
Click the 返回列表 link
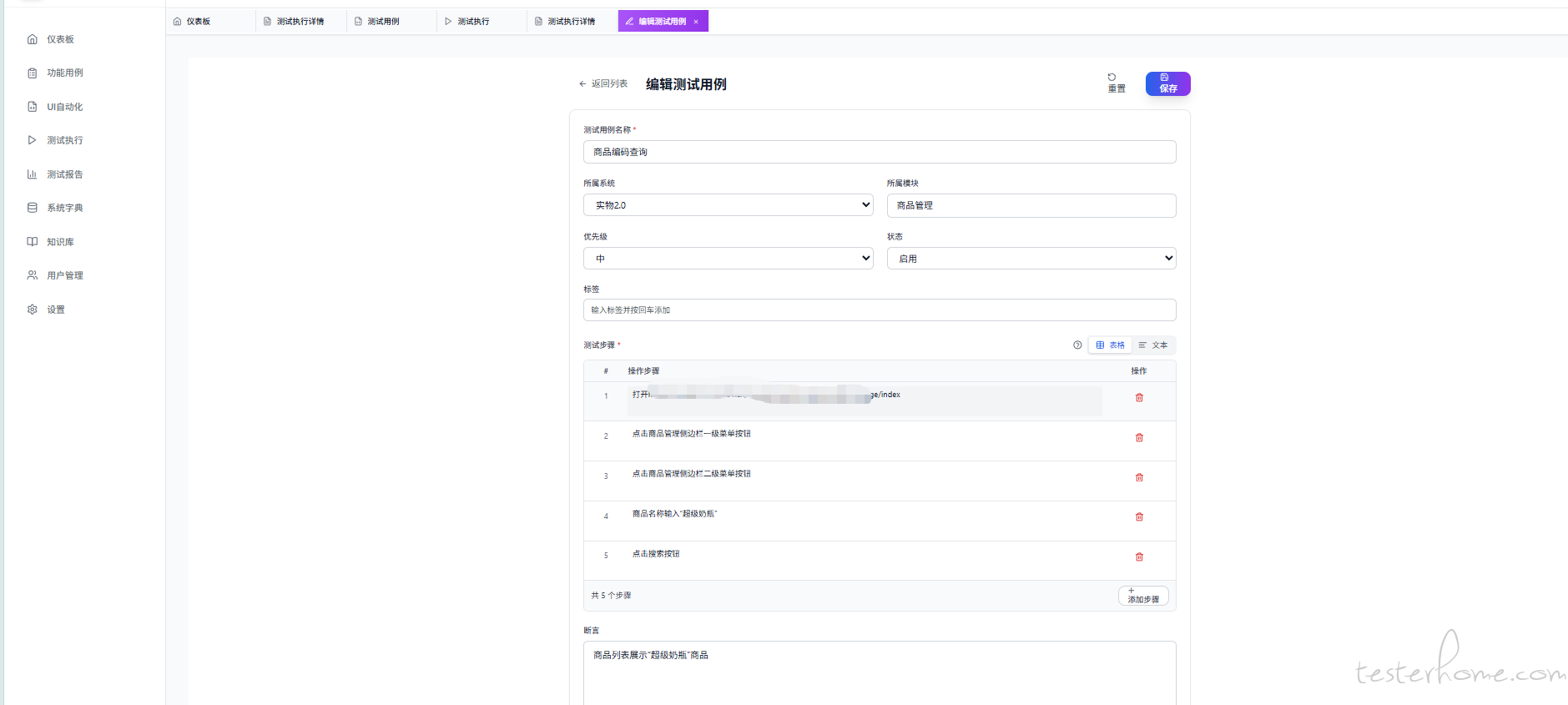(603, 84)
